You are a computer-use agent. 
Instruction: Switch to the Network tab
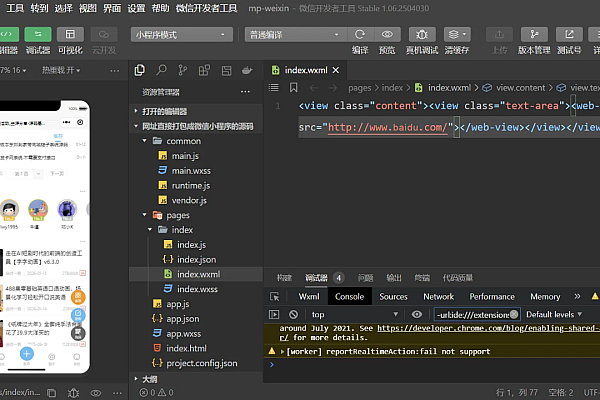438,297
